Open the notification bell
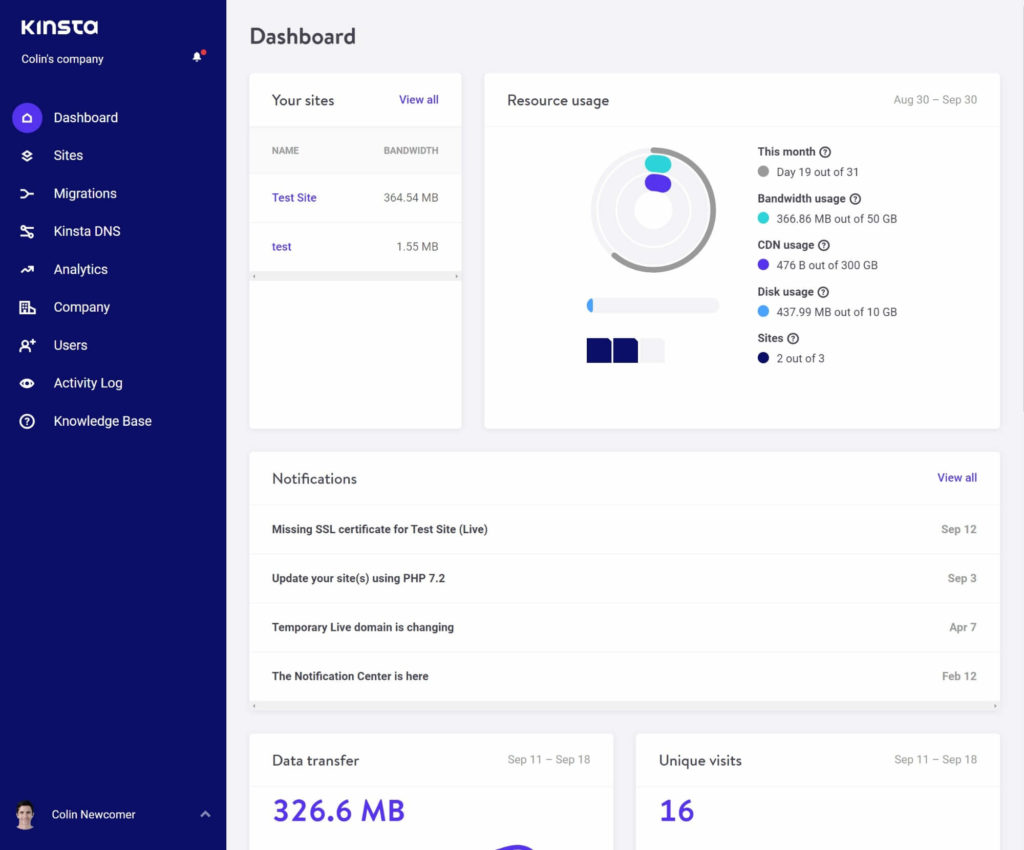 tap(196, 57)
